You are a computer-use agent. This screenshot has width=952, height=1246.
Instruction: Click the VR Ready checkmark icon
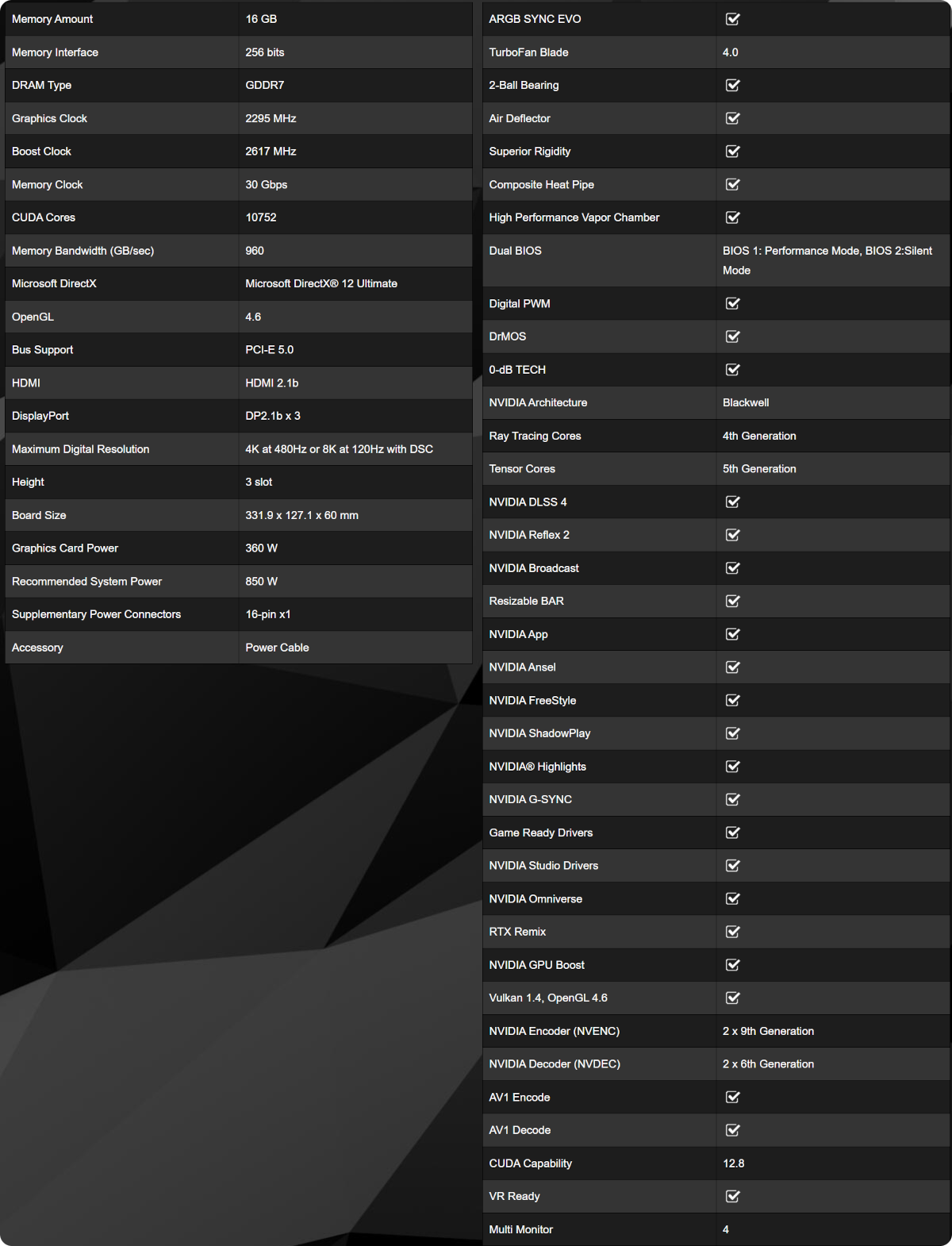click(x=733, y=1196)
